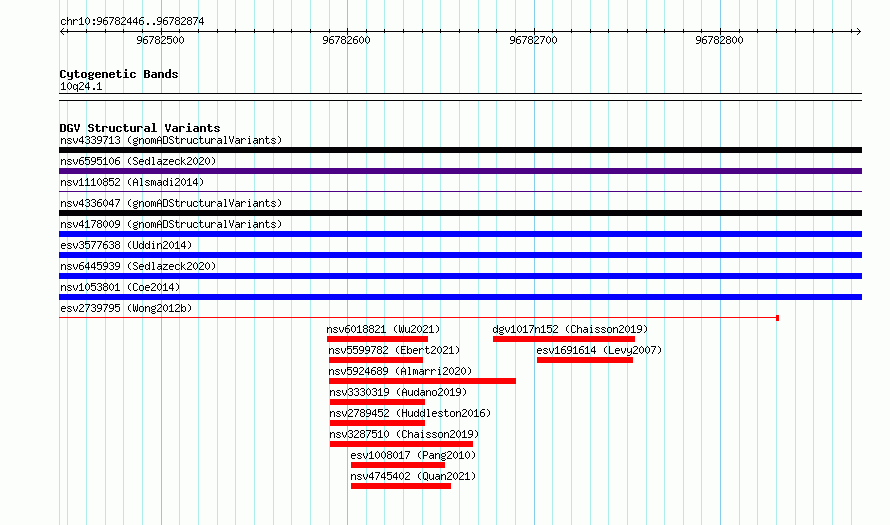Open nsv6595106 (Sedlazeck2020) label

coord(138,161)
